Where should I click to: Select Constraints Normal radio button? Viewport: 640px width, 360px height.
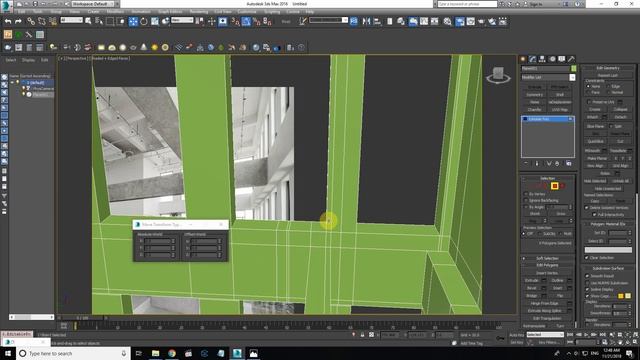click(x=608, y=93)
